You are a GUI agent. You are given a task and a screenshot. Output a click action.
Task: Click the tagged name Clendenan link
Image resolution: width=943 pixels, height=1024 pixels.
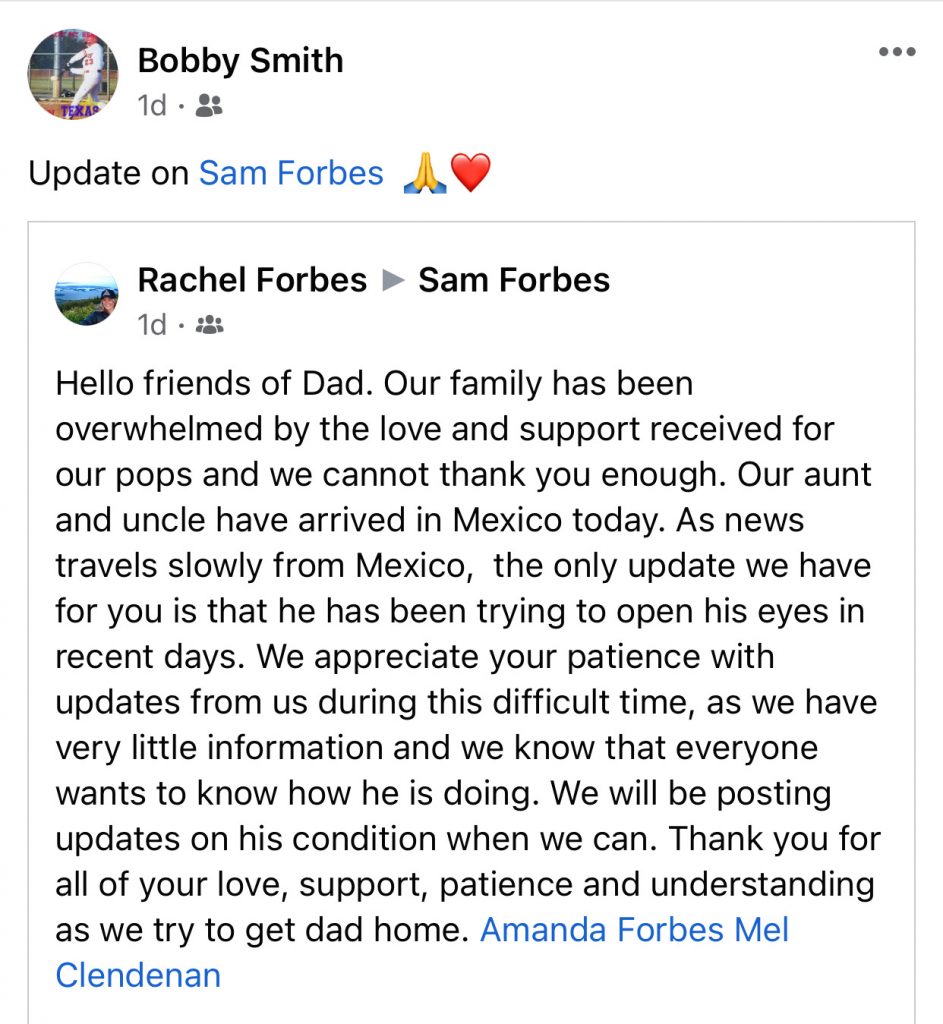coord(138,975)
